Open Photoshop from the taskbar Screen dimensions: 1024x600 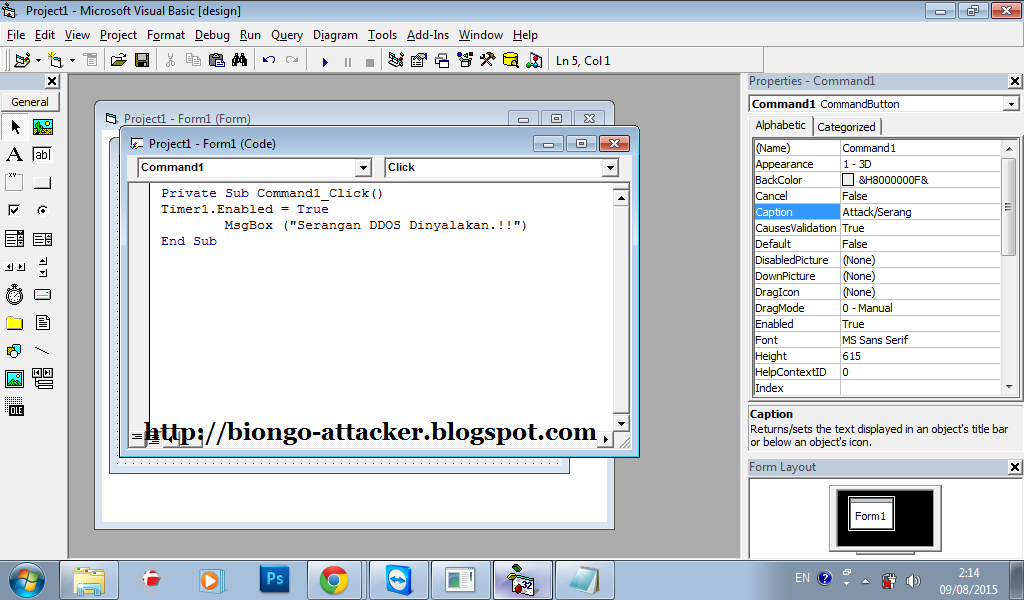pos(274,580)
